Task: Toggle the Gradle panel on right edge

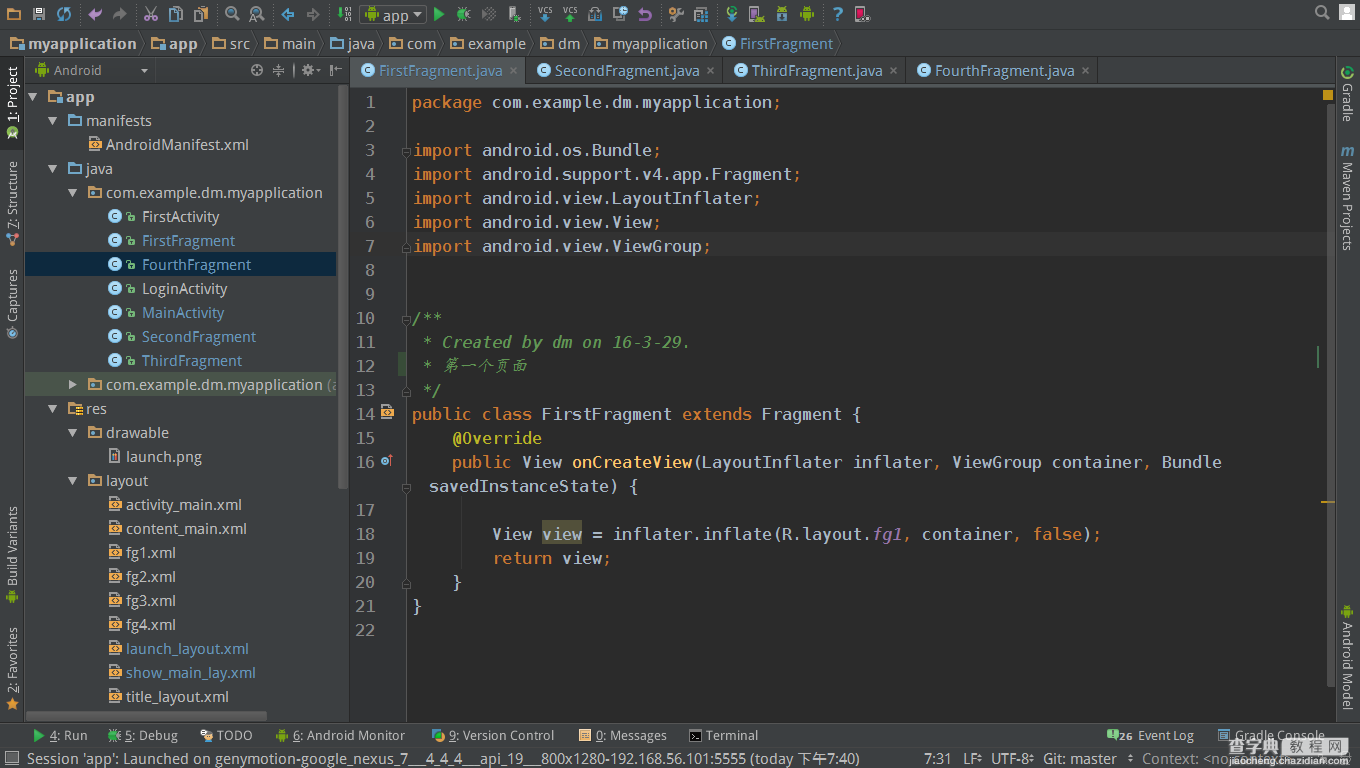Action: (1347, 93)
